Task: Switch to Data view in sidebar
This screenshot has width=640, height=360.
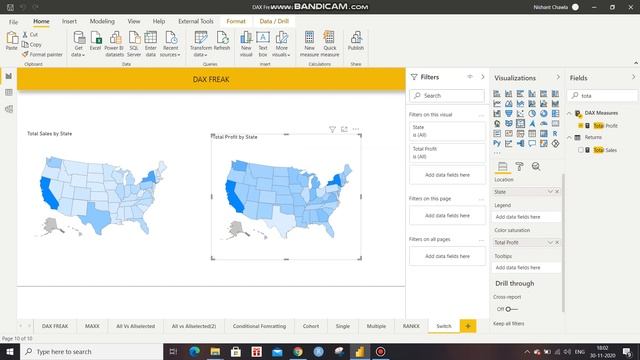Action: coord(9,93)
